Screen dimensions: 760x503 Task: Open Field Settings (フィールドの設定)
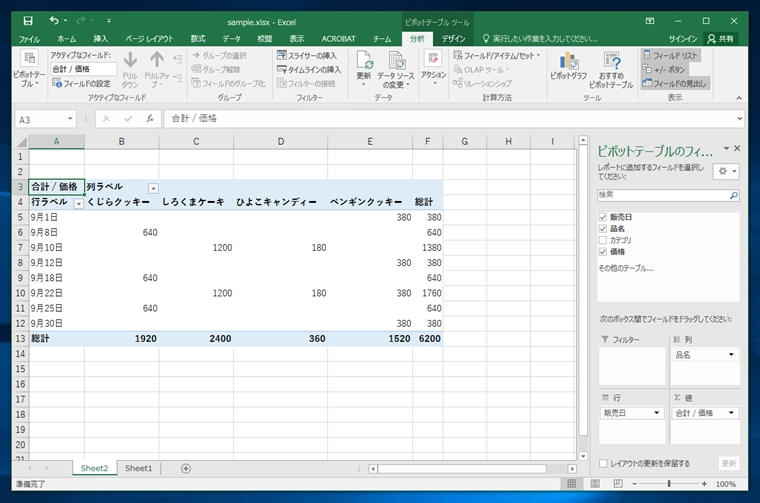pos(80,83)
